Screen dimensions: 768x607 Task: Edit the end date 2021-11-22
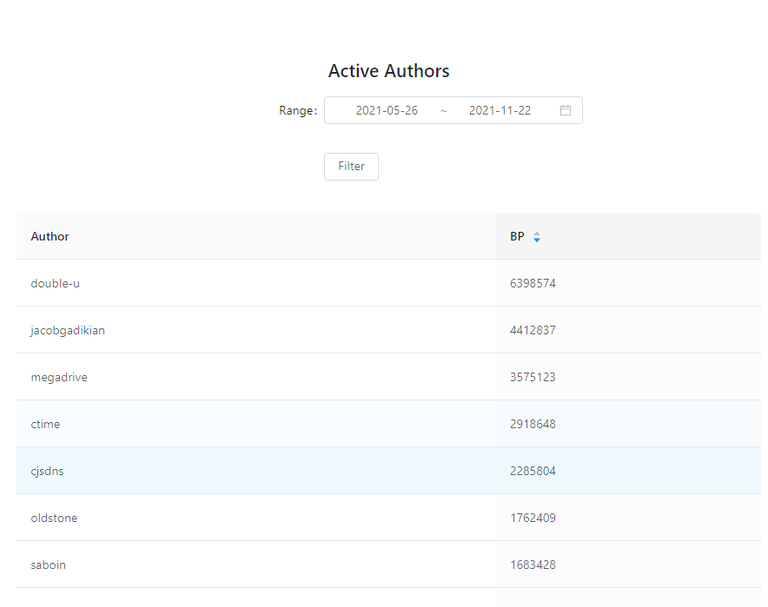tap(500, 111)
